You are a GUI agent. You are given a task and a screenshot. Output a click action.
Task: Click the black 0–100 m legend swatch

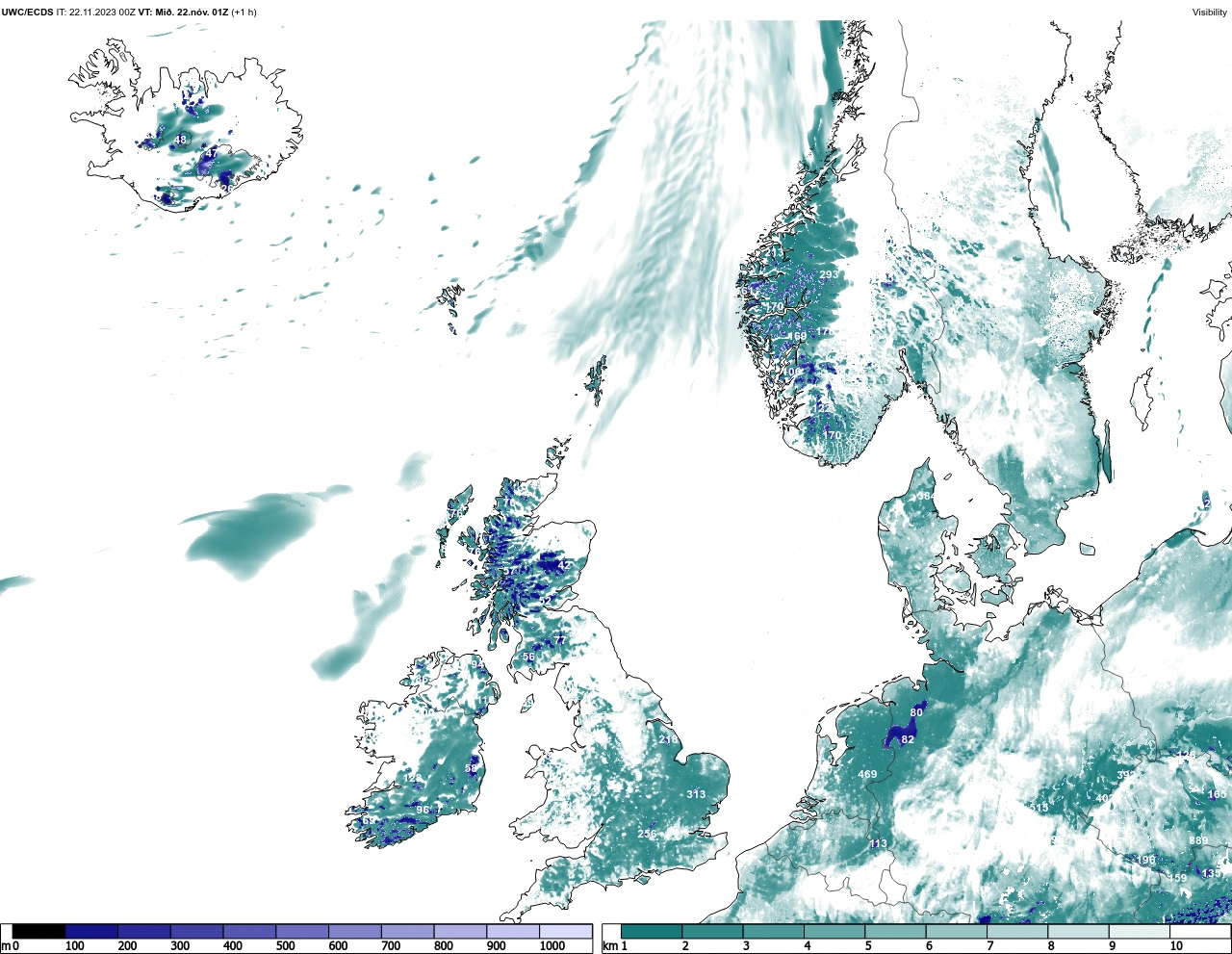point(38,932)
